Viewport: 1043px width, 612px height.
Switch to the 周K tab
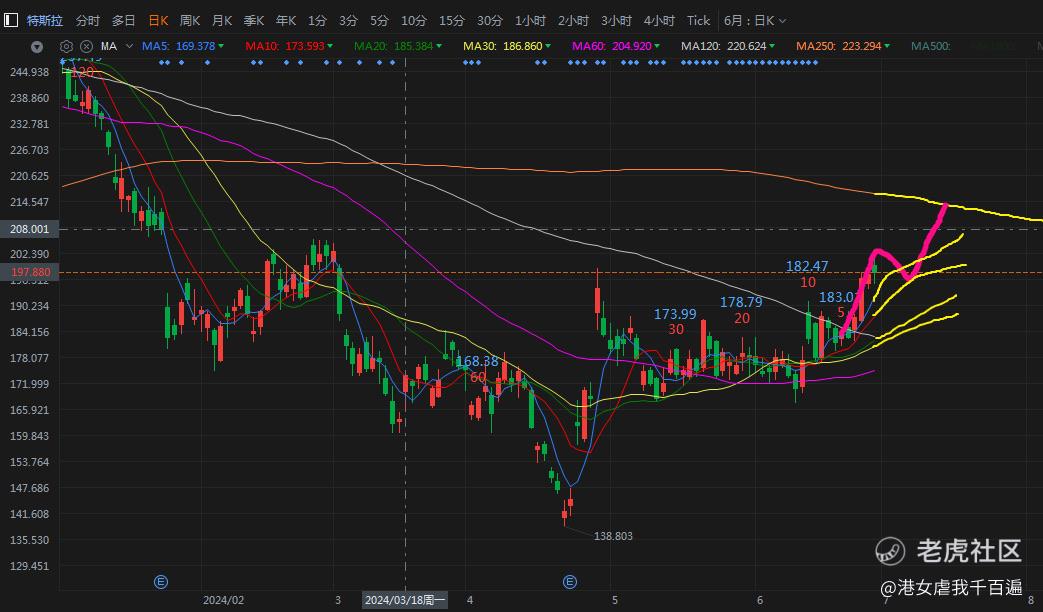coord(190,21)
